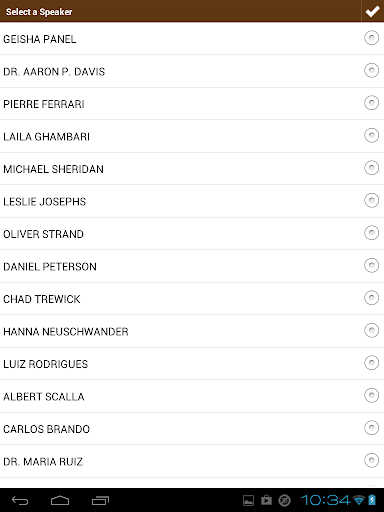
Task: Select radio button for Oliver Strand
Action: tap(371, 233)
